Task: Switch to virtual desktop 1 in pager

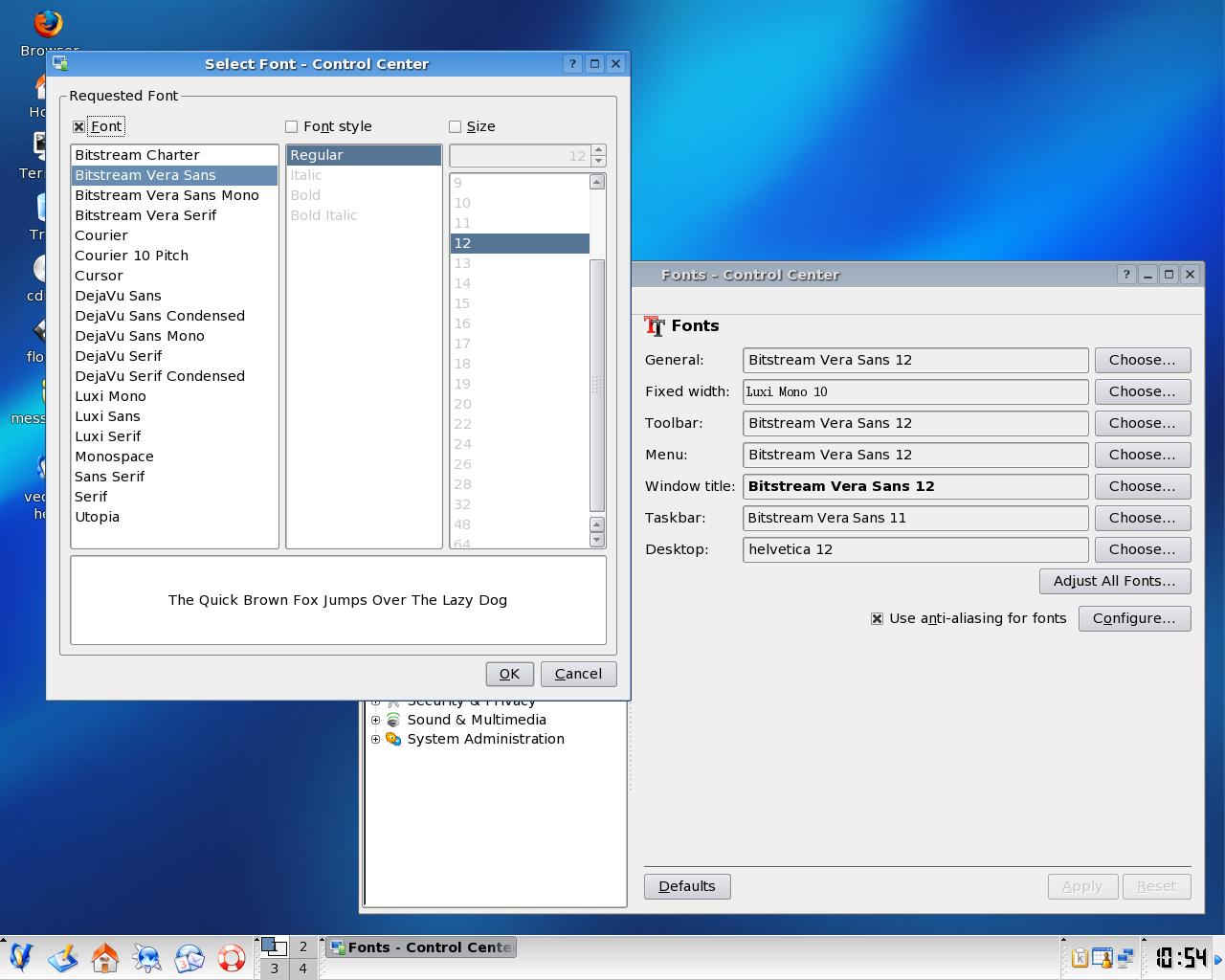Action: tap(275, 947)
